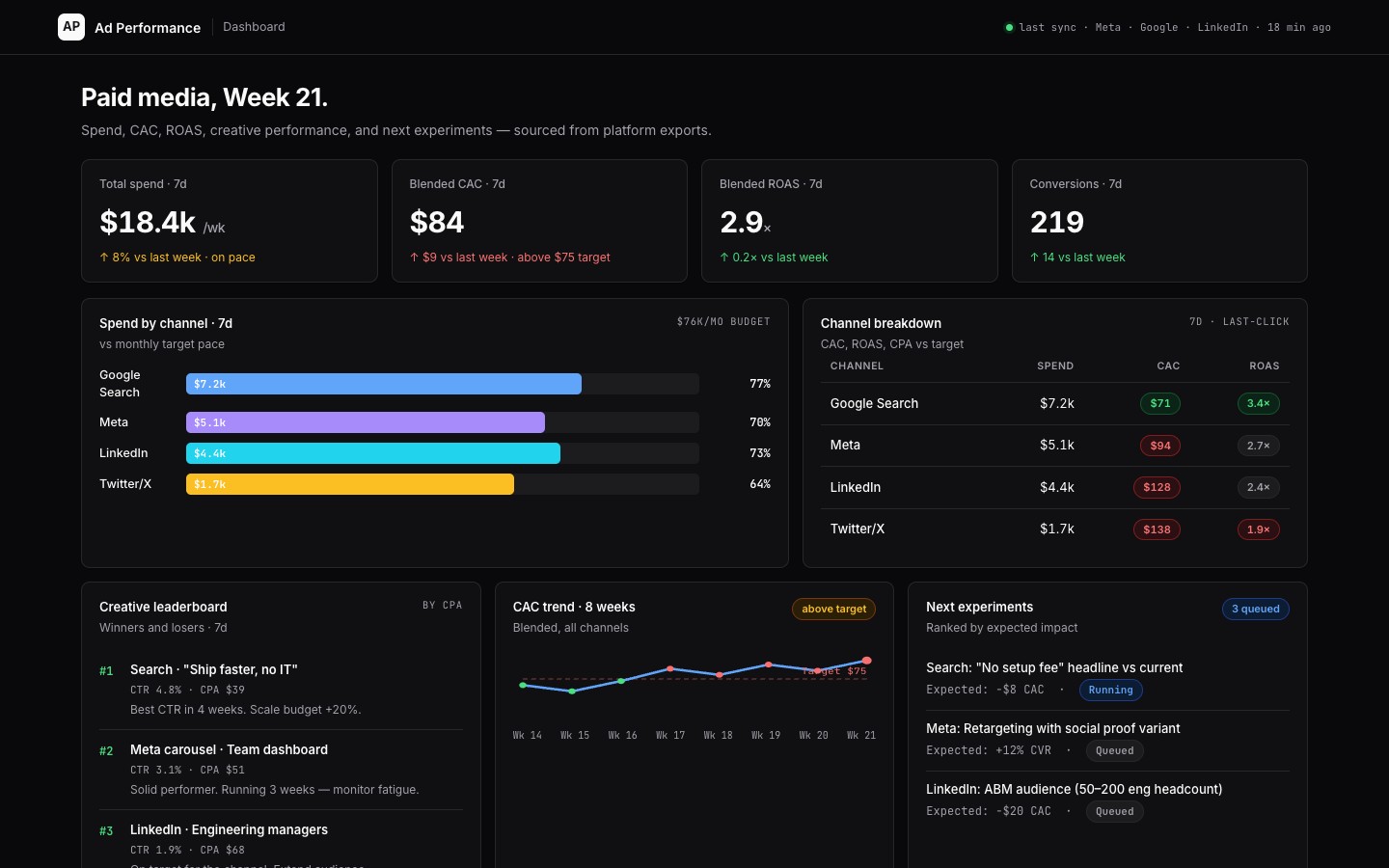
Task: Sort by the CAC column header
Action: click(1168, 366)
